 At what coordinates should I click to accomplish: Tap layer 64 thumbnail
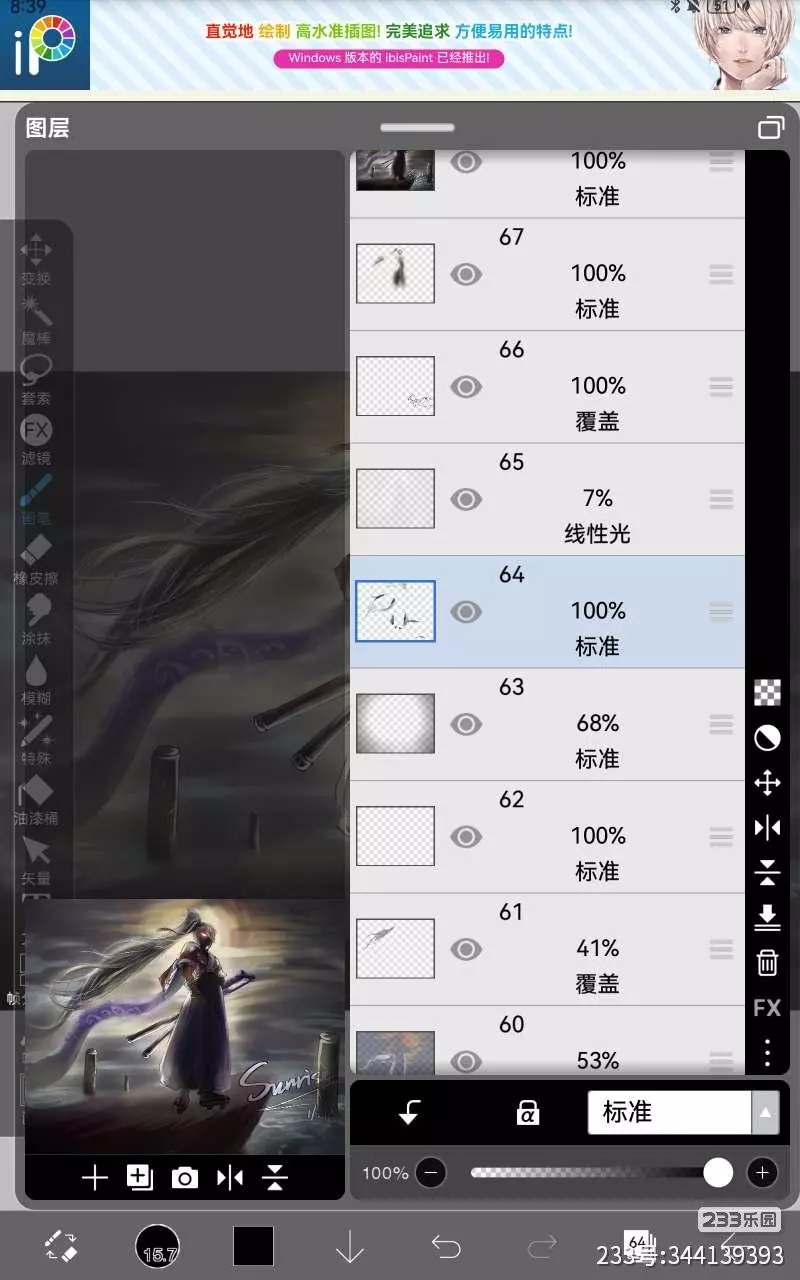(395, 611)
